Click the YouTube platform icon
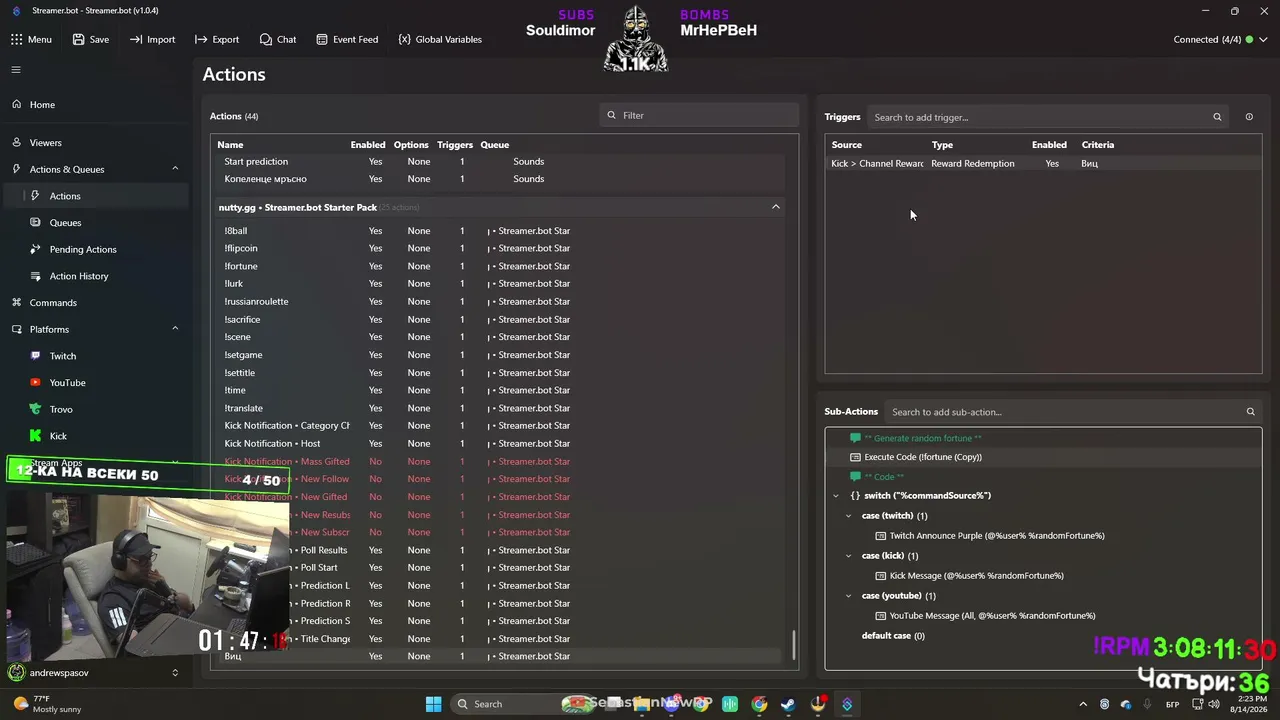 tap(36, 382)
